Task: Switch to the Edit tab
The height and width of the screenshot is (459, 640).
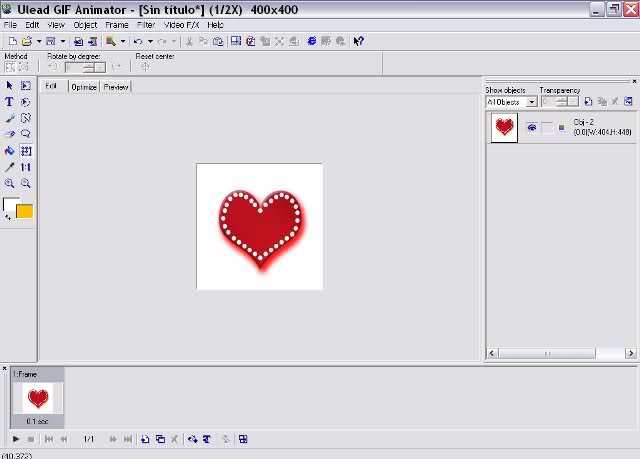Action: [x=53, y=86]
